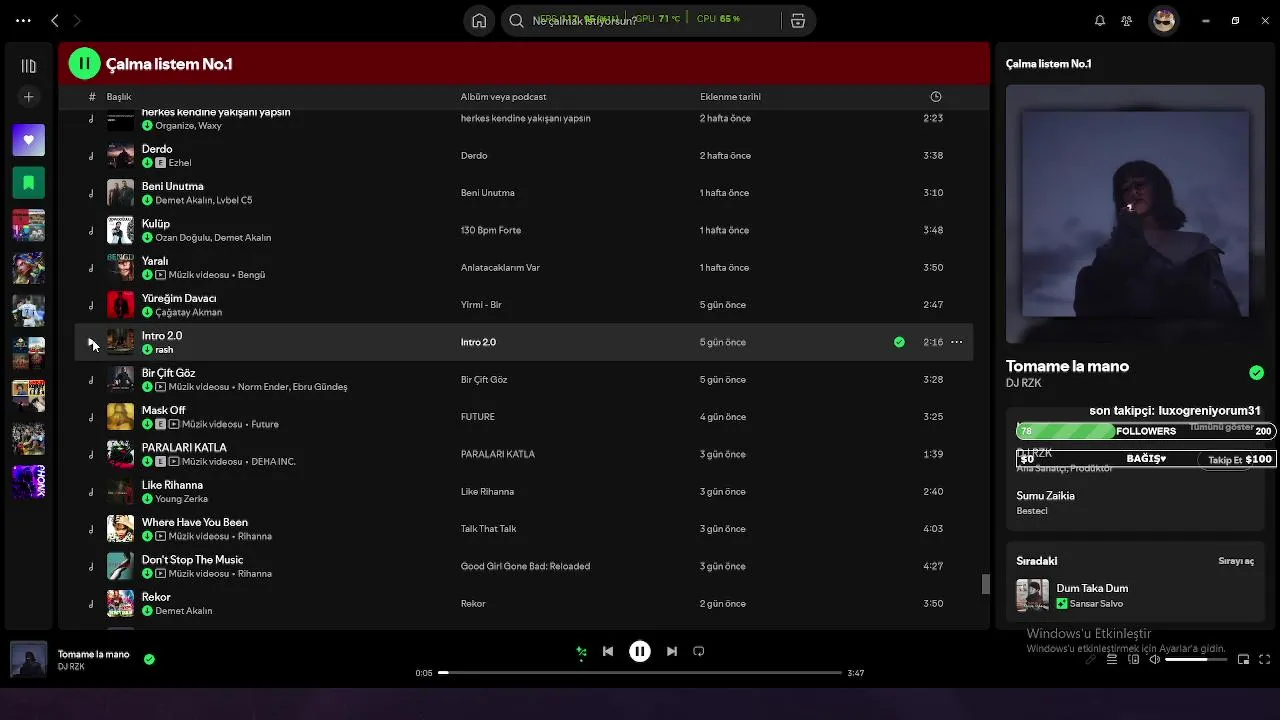Open Tomame la mano title in side panel
1280x720 pixels.
point(1067,366)
